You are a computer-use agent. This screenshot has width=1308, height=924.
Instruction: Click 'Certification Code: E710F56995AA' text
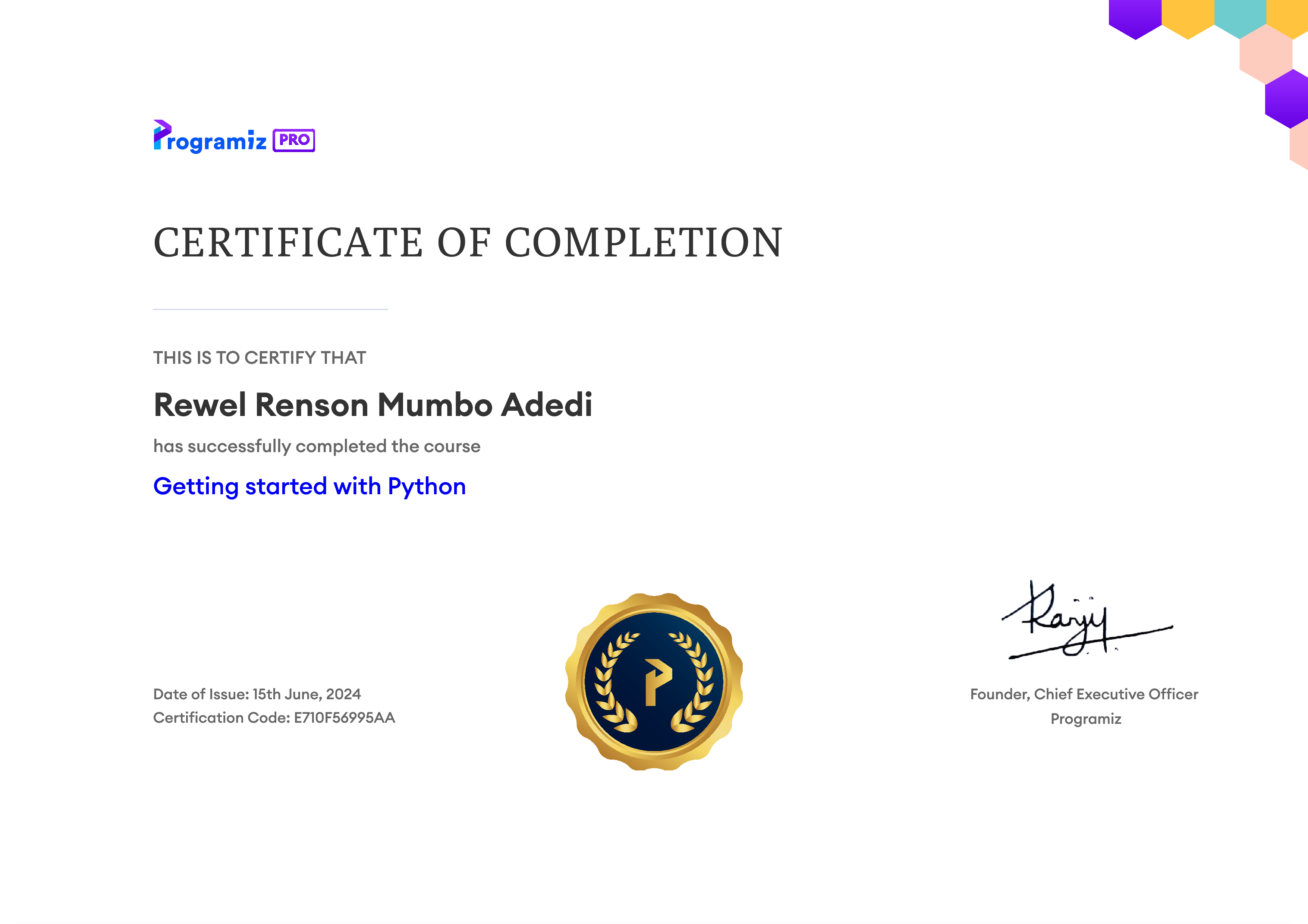tap(274, 718)
